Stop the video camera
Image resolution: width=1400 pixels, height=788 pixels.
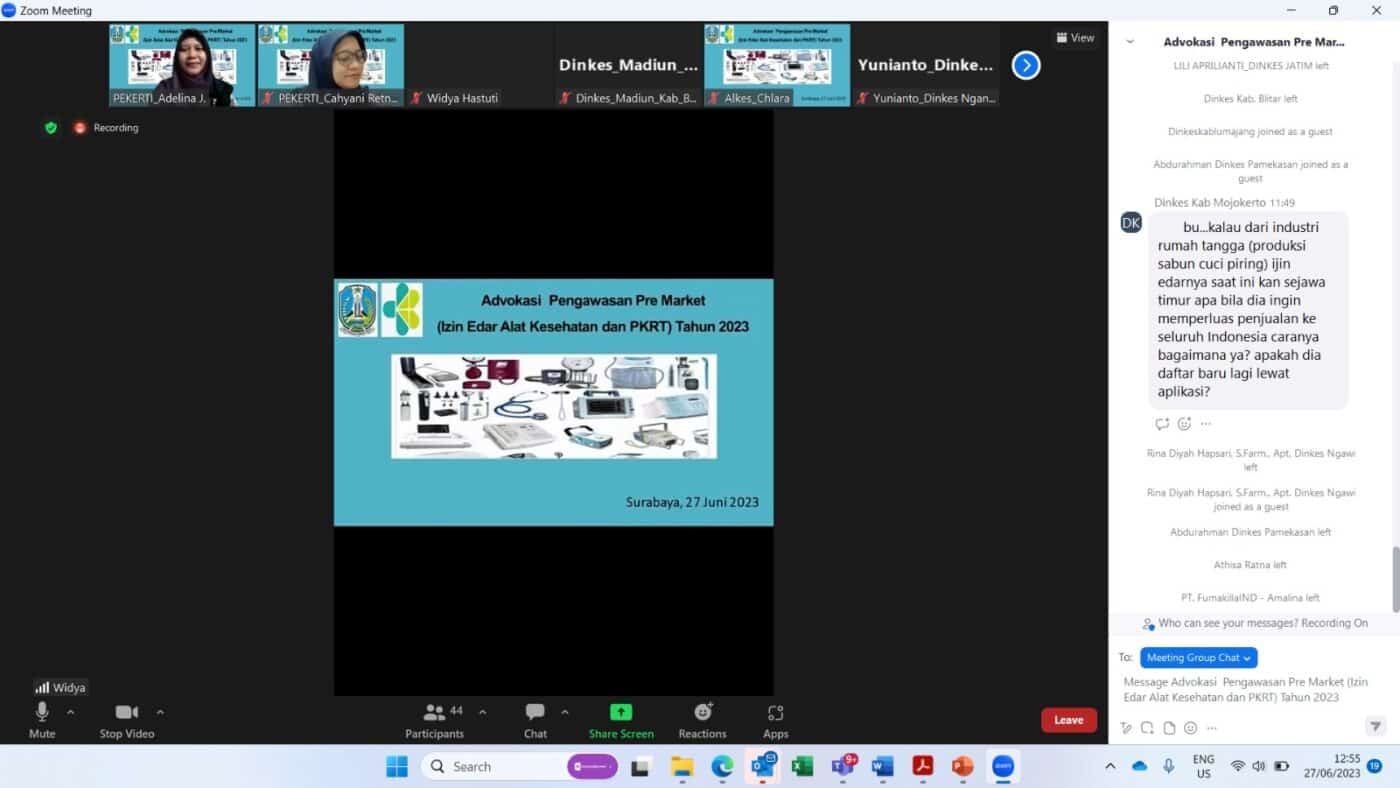coord(126,720)
